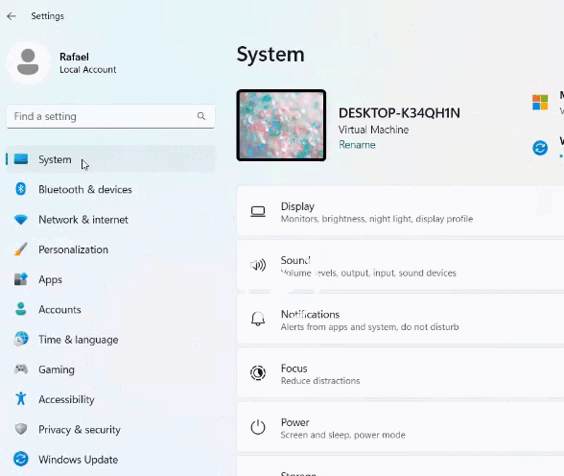Click the Virtual Machine label
564x476 pixels.
[373, 130]
